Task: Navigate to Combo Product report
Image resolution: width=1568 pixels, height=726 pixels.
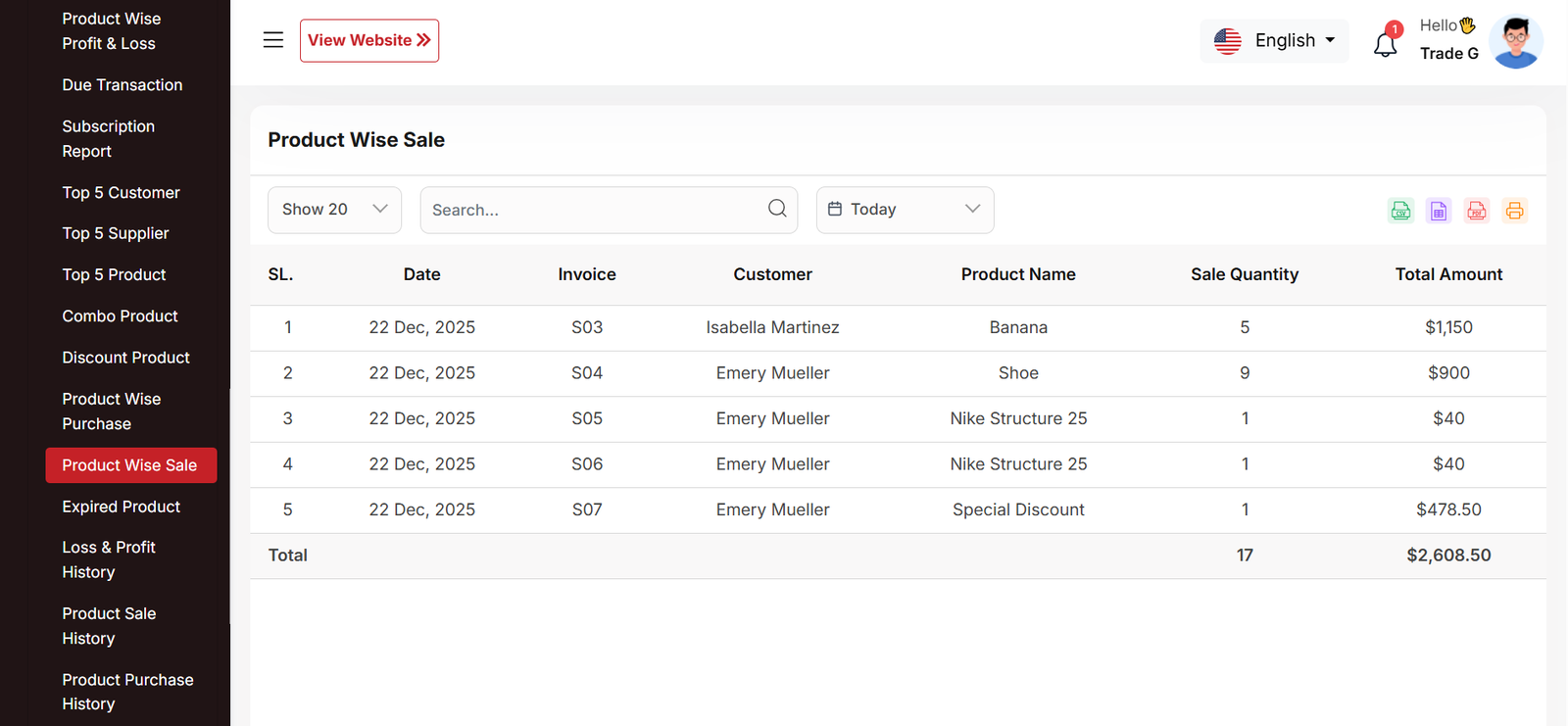Action: click(x=120, y=316)
